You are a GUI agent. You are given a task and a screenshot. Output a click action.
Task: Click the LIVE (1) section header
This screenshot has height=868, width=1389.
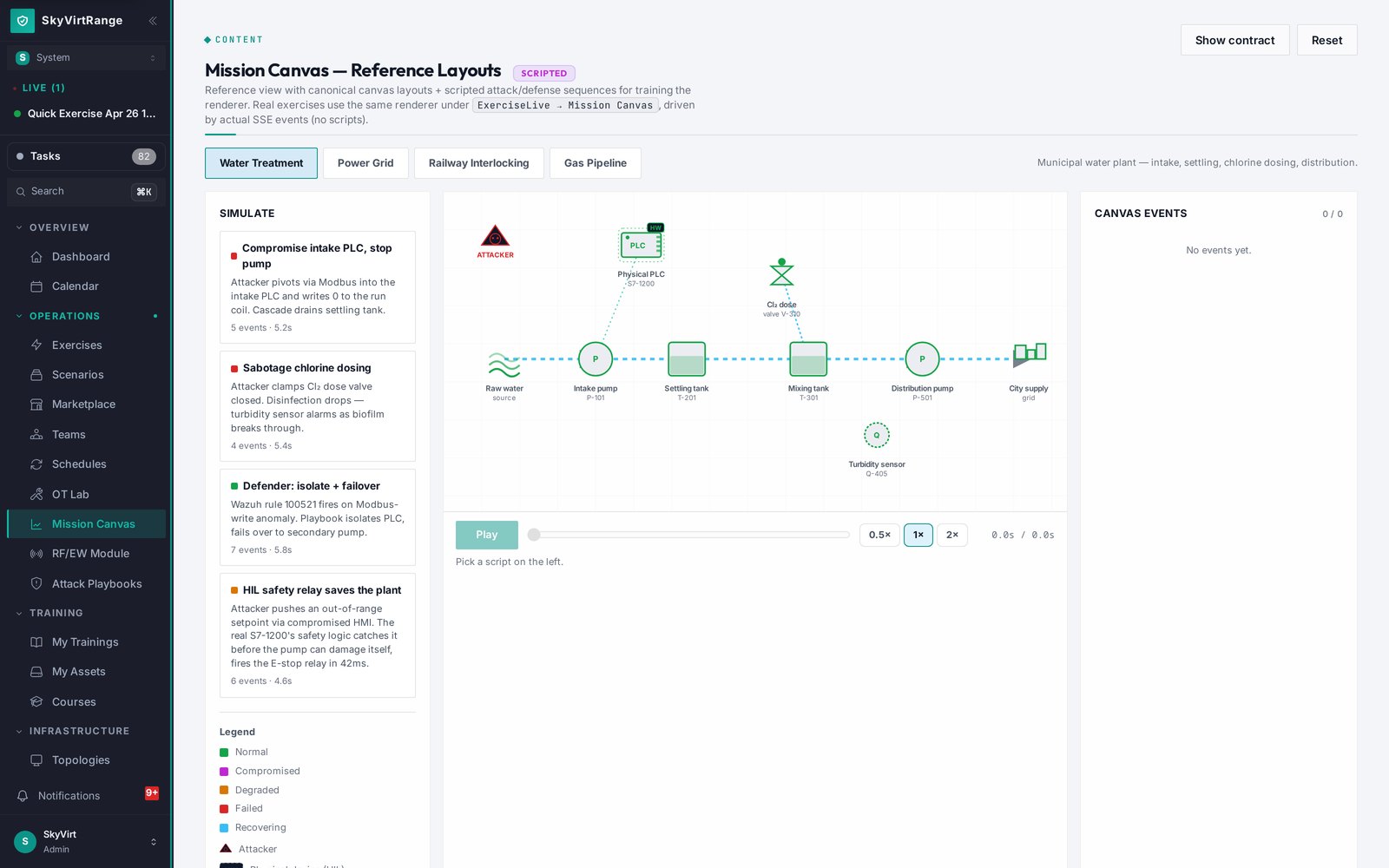pos(43,88)
